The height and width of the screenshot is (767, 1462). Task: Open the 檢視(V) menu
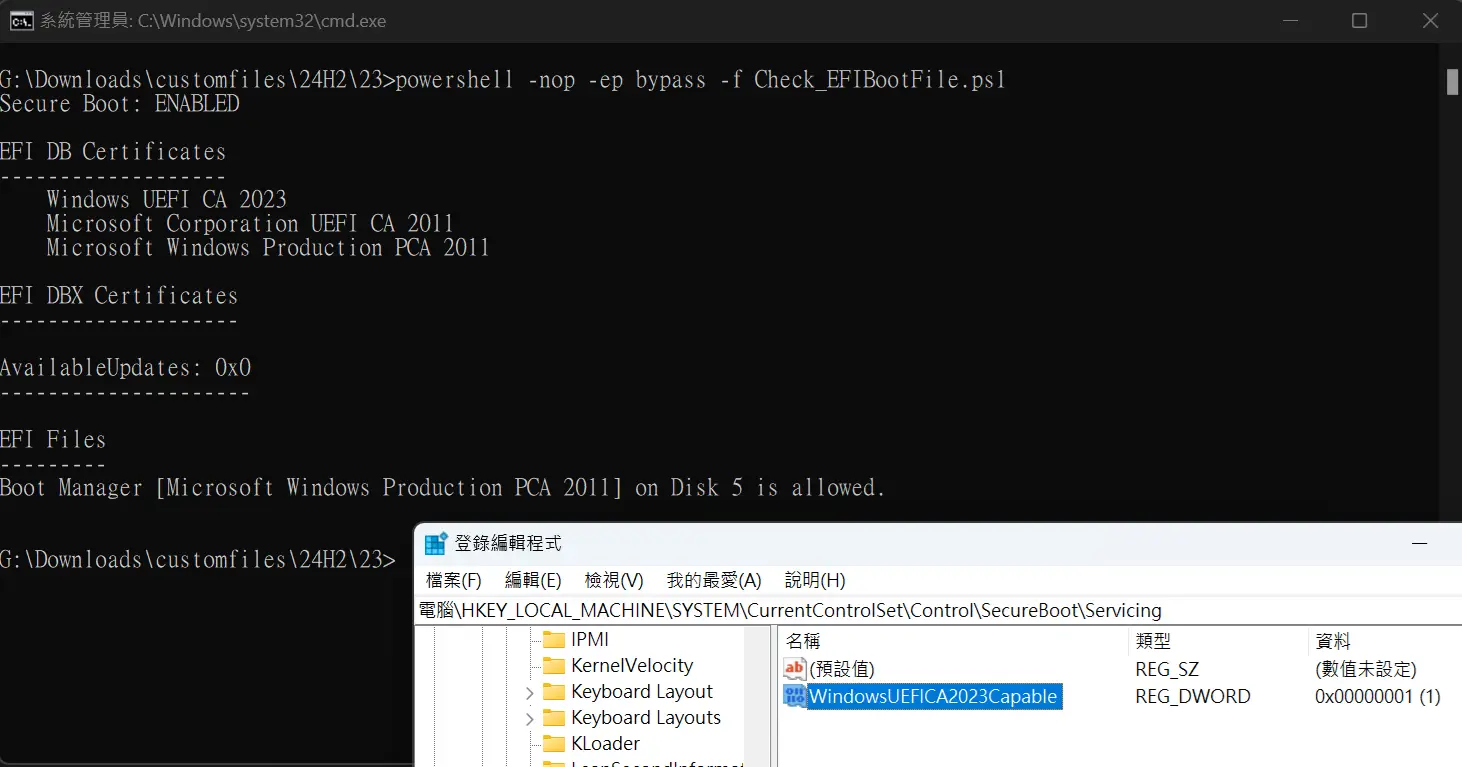pyautogui.click(x=614, y=580)
